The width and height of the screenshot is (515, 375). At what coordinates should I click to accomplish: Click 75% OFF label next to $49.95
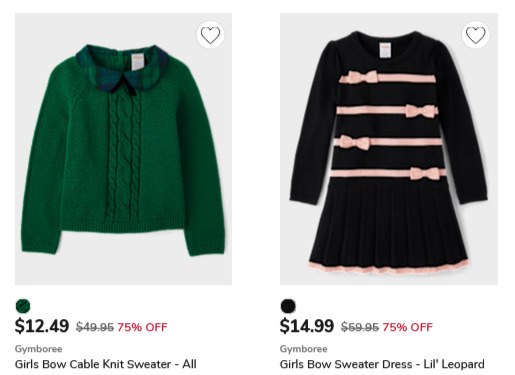coord(142,327)
